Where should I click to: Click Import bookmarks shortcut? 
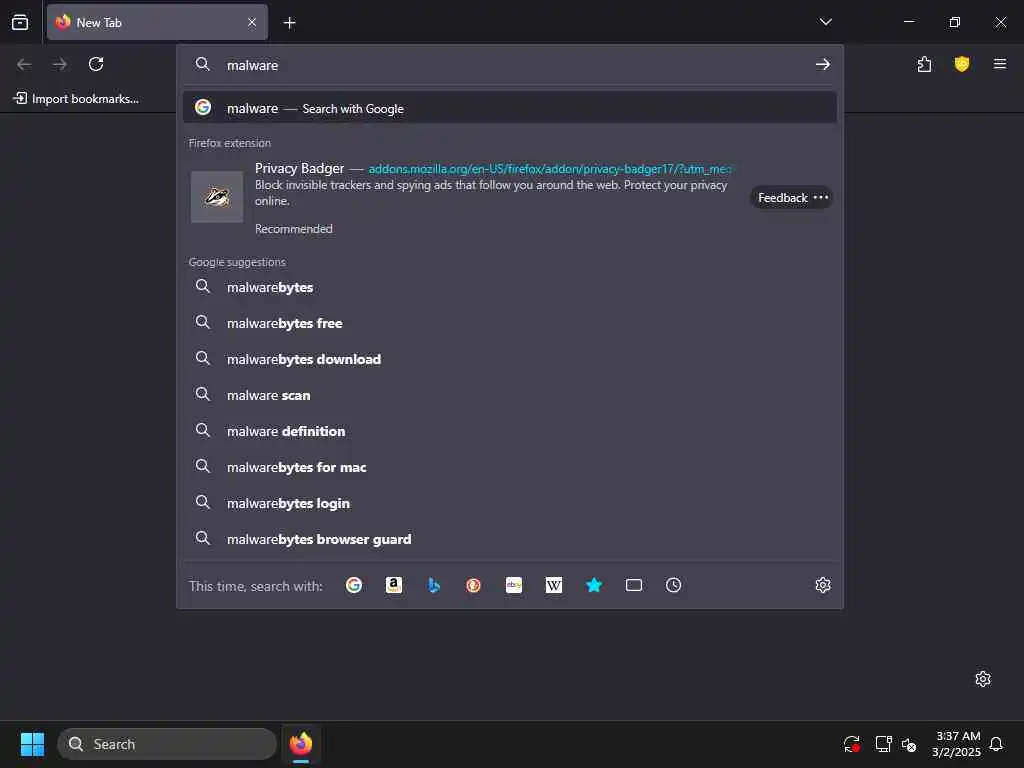(x=76, y=99)
